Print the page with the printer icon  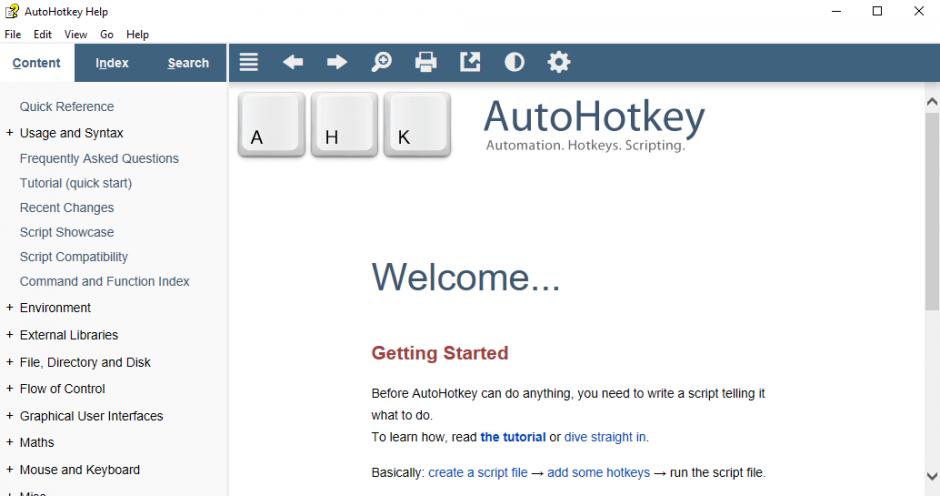tap(426, 62)
